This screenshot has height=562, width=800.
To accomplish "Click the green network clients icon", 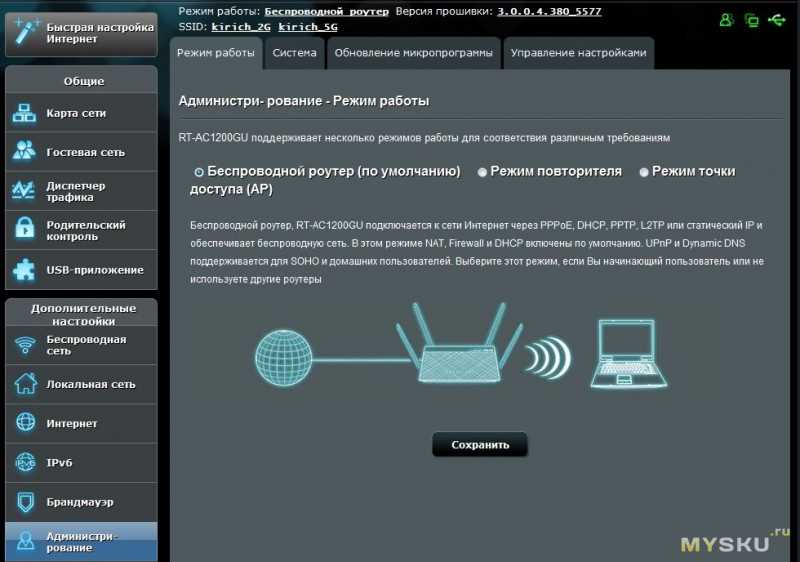I will [751, 20].
